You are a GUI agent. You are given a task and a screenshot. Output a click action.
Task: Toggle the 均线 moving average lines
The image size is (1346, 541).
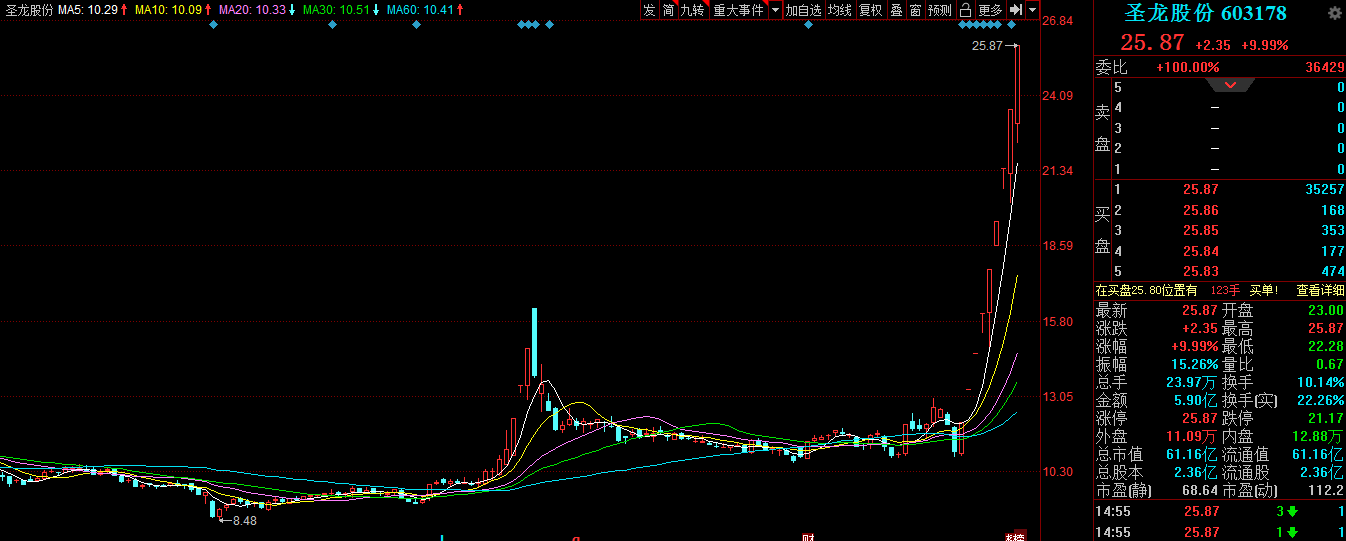840,10
